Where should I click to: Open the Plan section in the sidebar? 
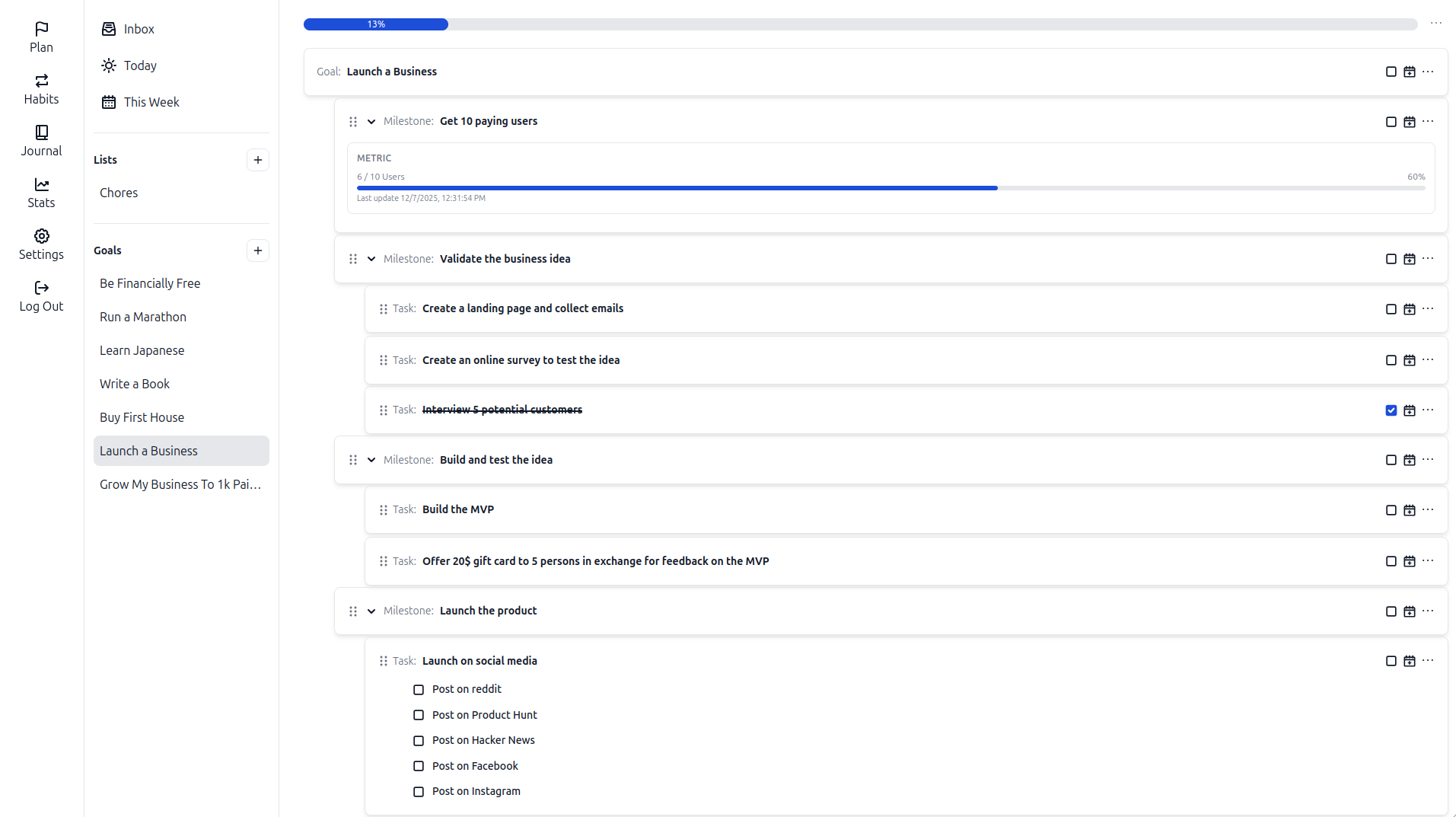pos(40,34)
